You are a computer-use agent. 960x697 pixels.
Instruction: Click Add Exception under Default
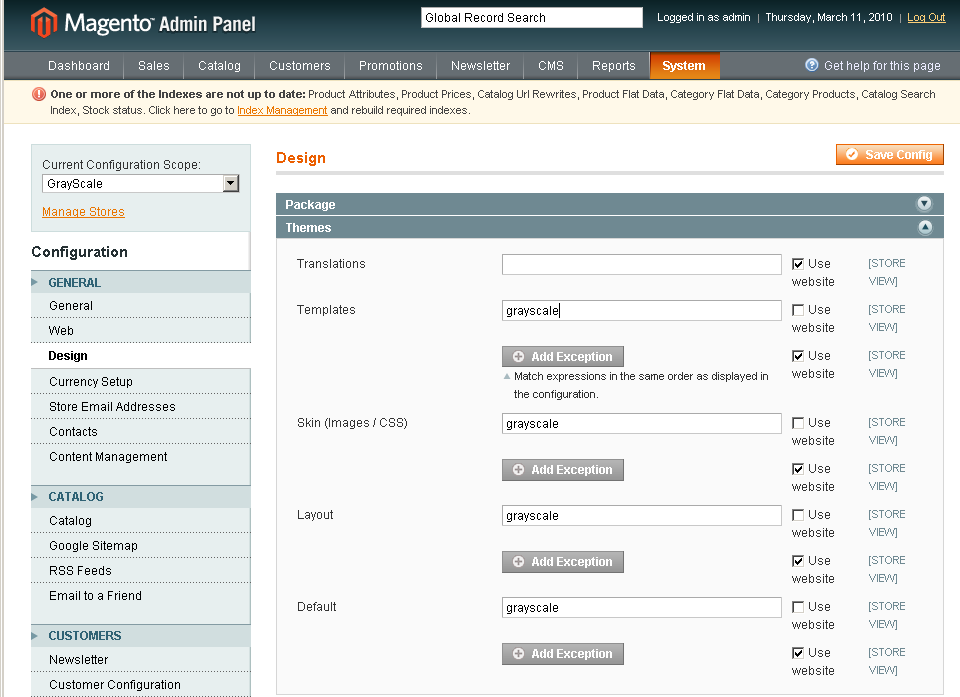coord(563,654)
